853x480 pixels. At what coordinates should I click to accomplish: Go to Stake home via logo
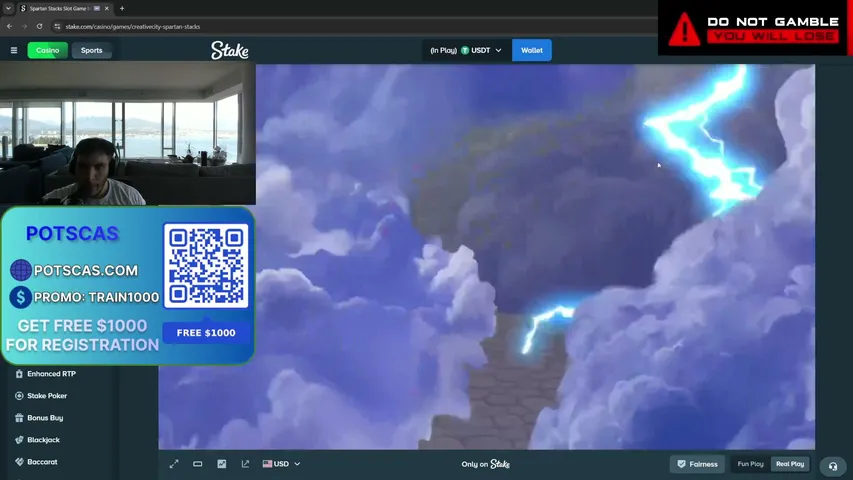pyautogui.click(x=230, y=50)
